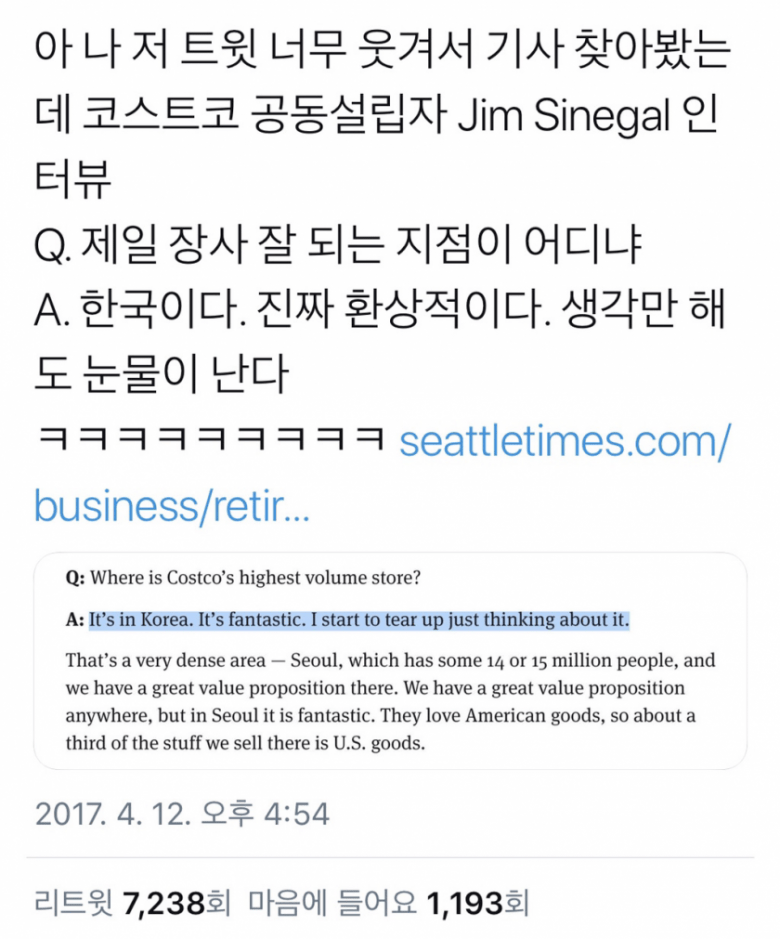Click the bold number 7,238
The image size is (780, 939).
(164, 904)
